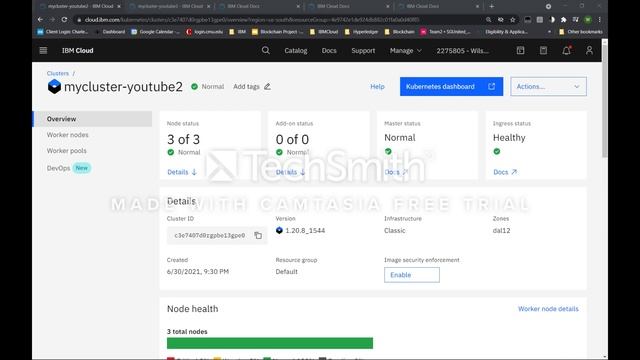Open the Client Login bookmark
Image resolution: width=640 pixels, height=360 pixels.
[62, 32]
